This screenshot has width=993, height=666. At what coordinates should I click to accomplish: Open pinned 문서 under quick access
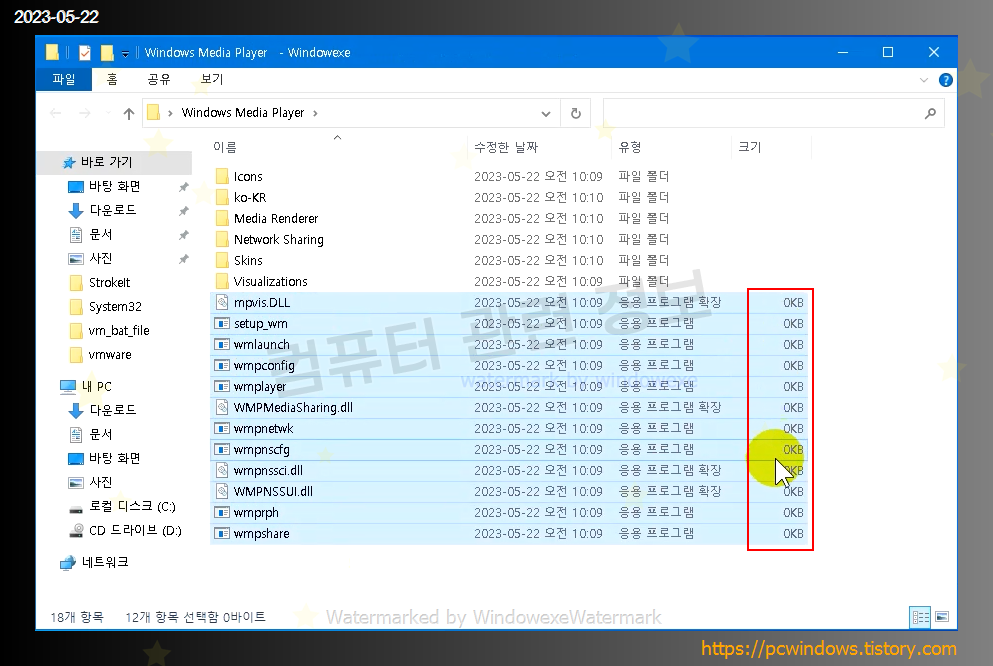(x=101, y=234)
